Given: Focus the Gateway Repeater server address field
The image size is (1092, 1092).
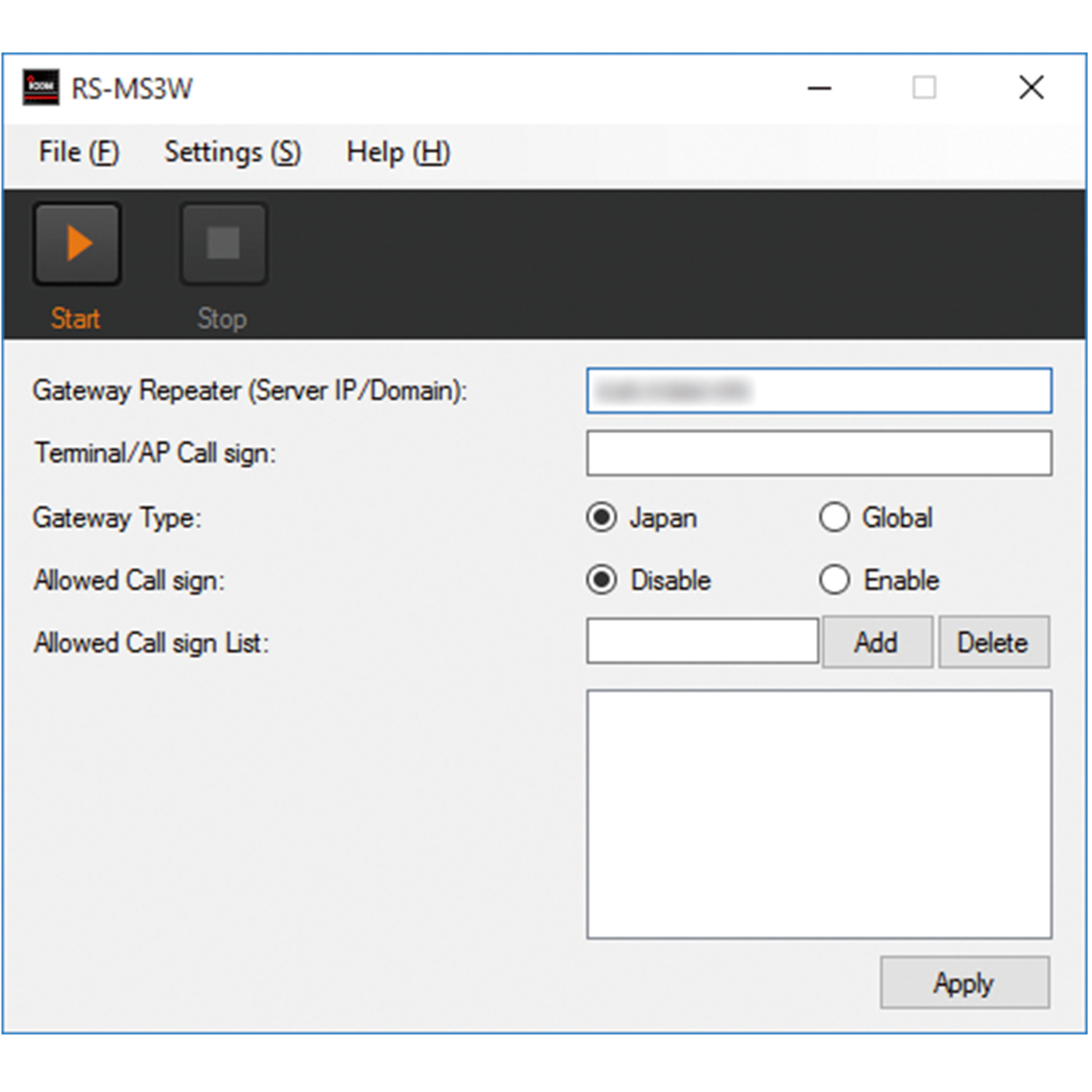Looking at the screenshot, I should 819,391.
